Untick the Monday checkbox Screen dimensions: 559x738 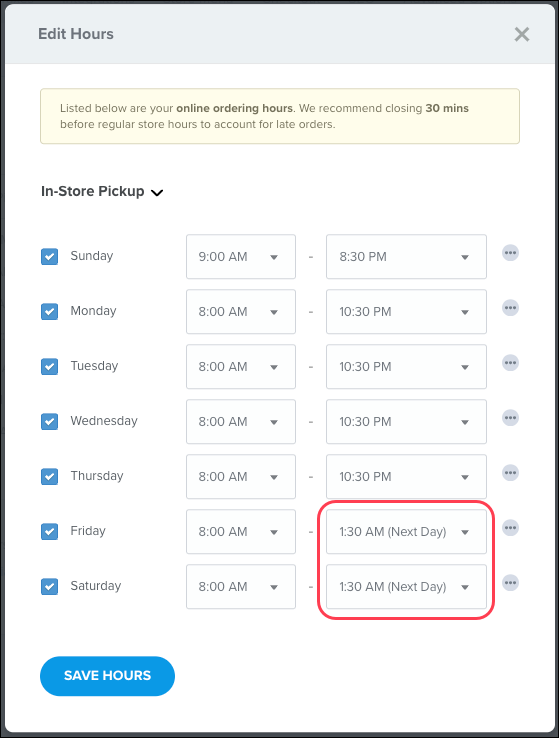(x=49, y=312)
